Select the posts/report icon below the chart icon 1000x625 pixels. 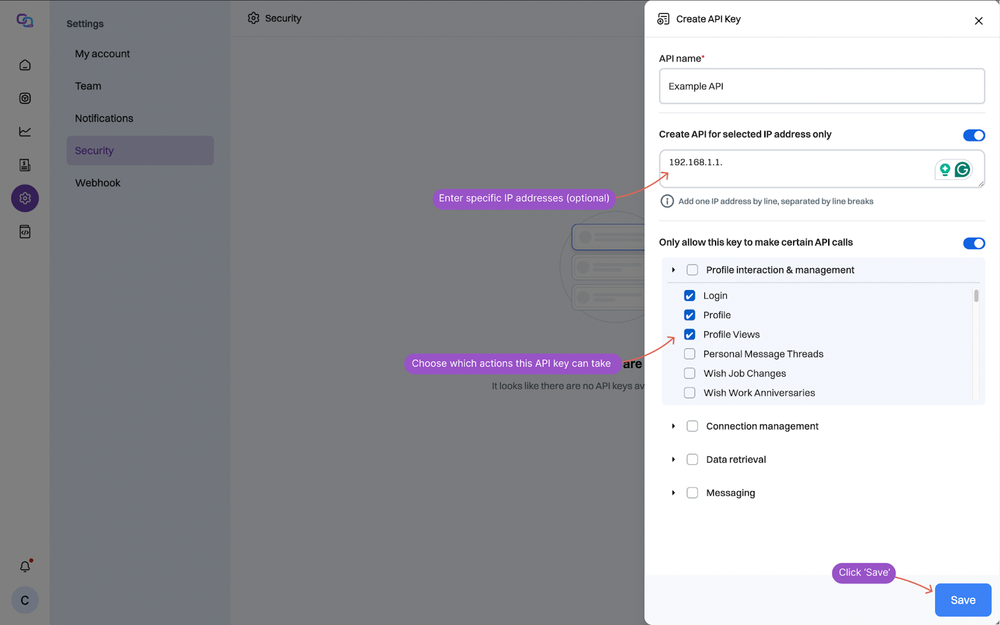24,164
